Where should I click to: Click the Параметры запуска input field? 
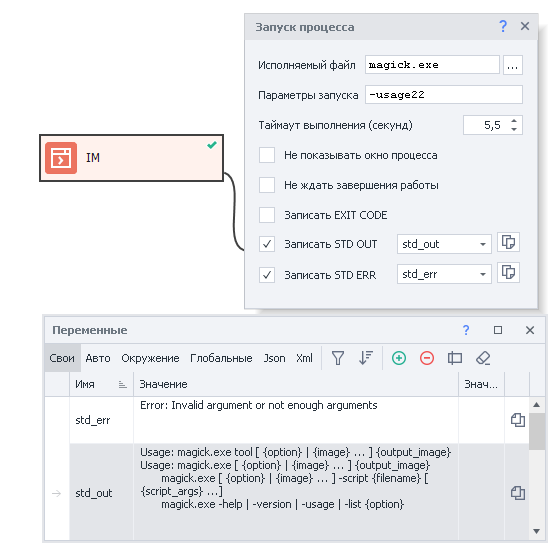click(x=444, y=95)
